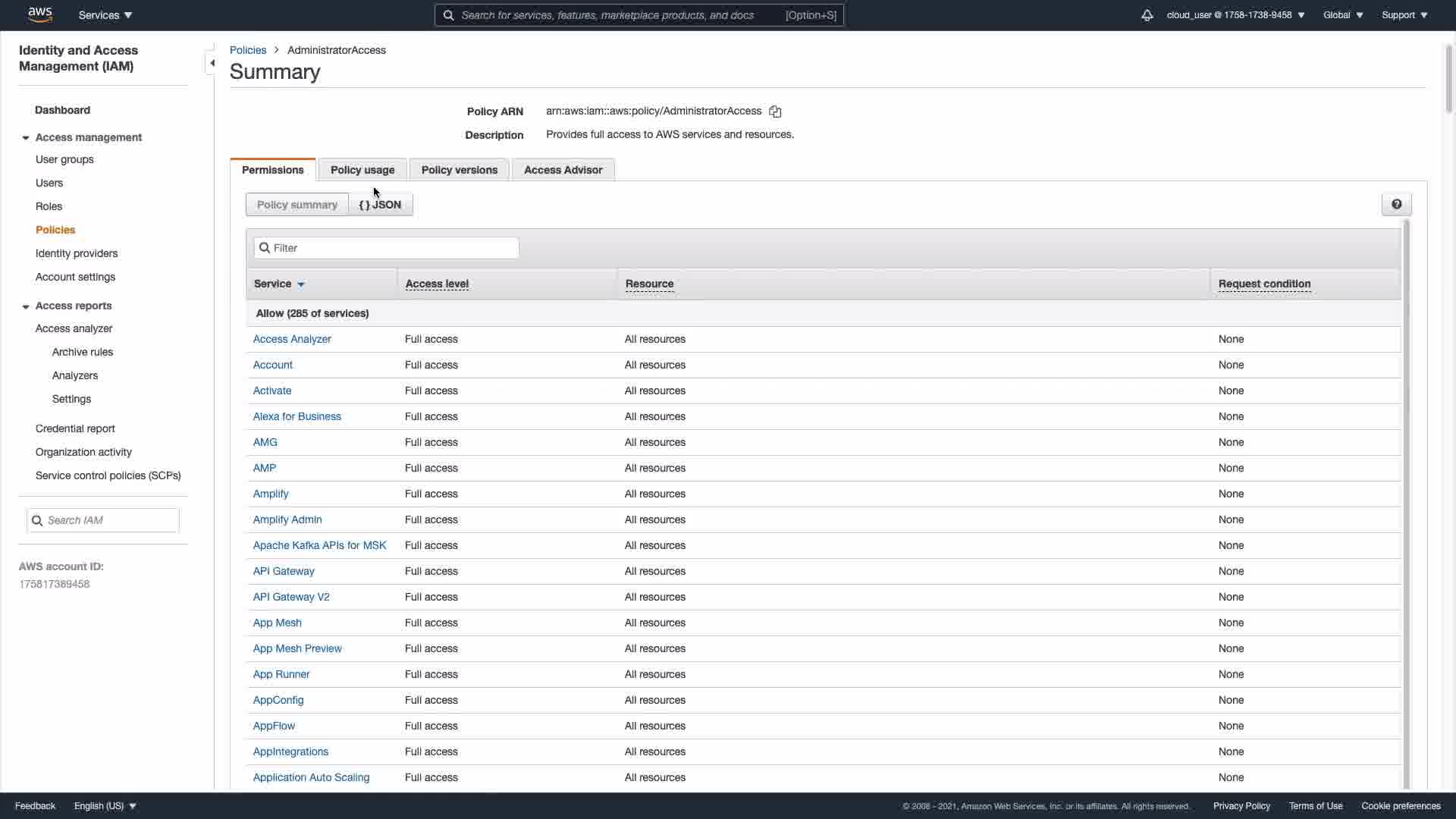
Task: Click the magnifier in Search IAM box
Action: pyautogui.click(x=37, y=520)
